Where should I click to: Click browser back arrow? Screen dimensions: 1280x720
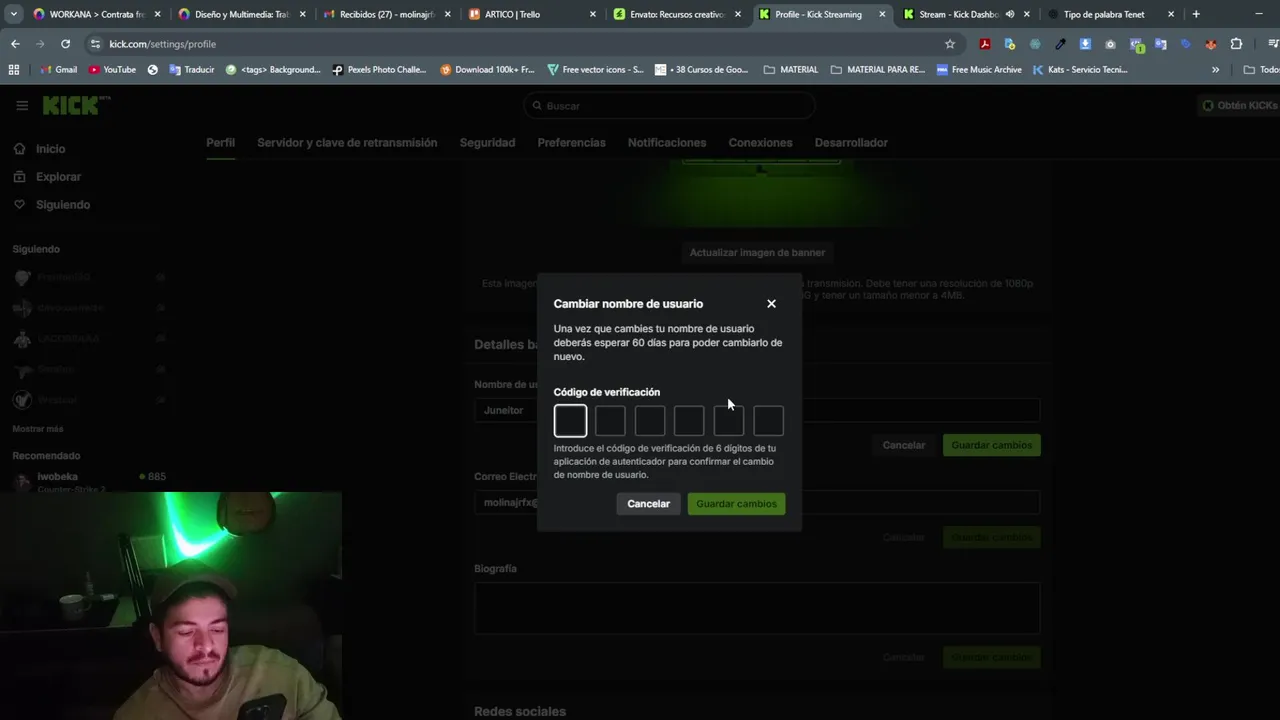pos(15,44)
